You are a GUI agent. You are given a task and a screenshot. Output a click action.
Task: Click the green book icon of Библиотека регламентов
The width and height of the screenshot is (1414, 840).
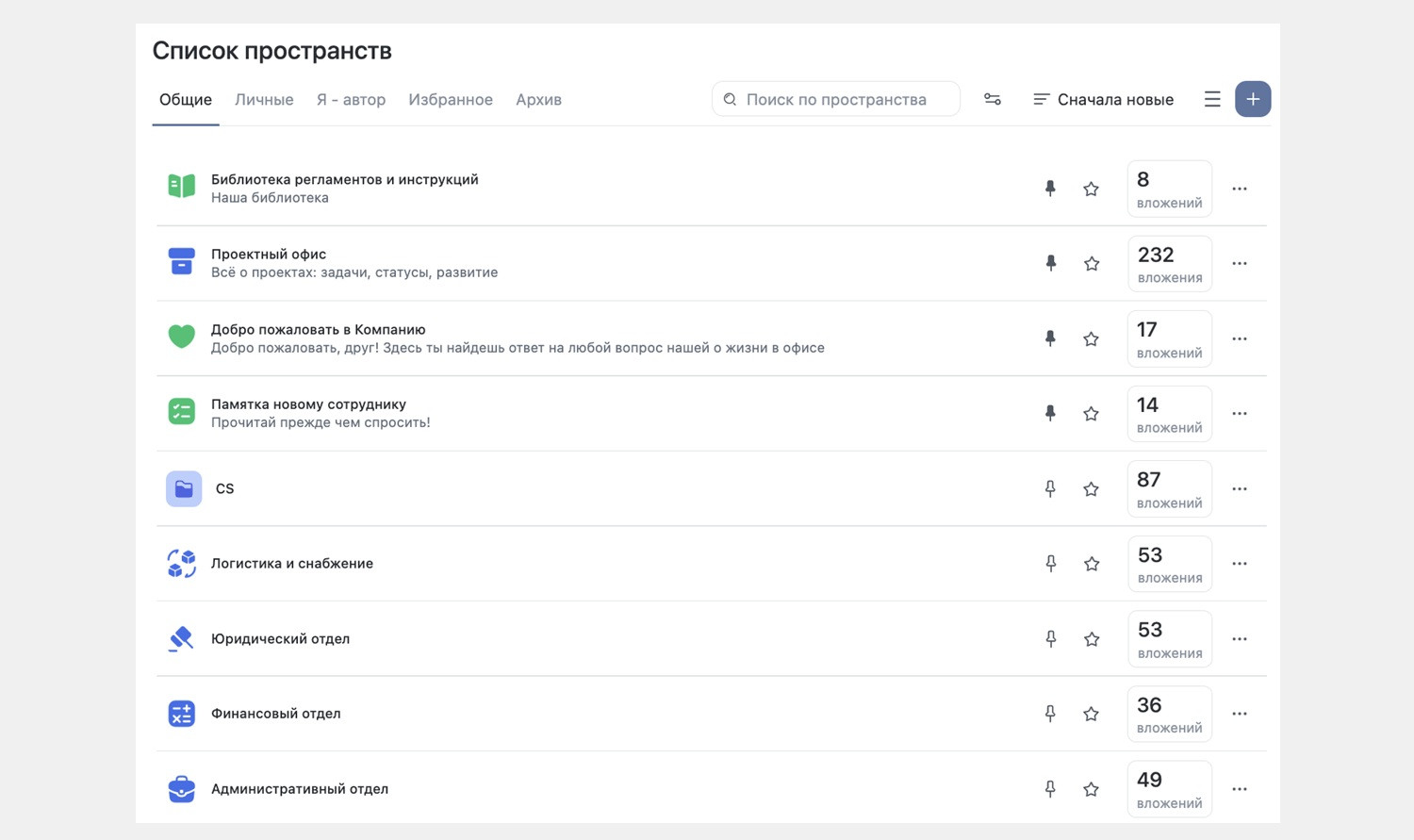click(182, 187)
